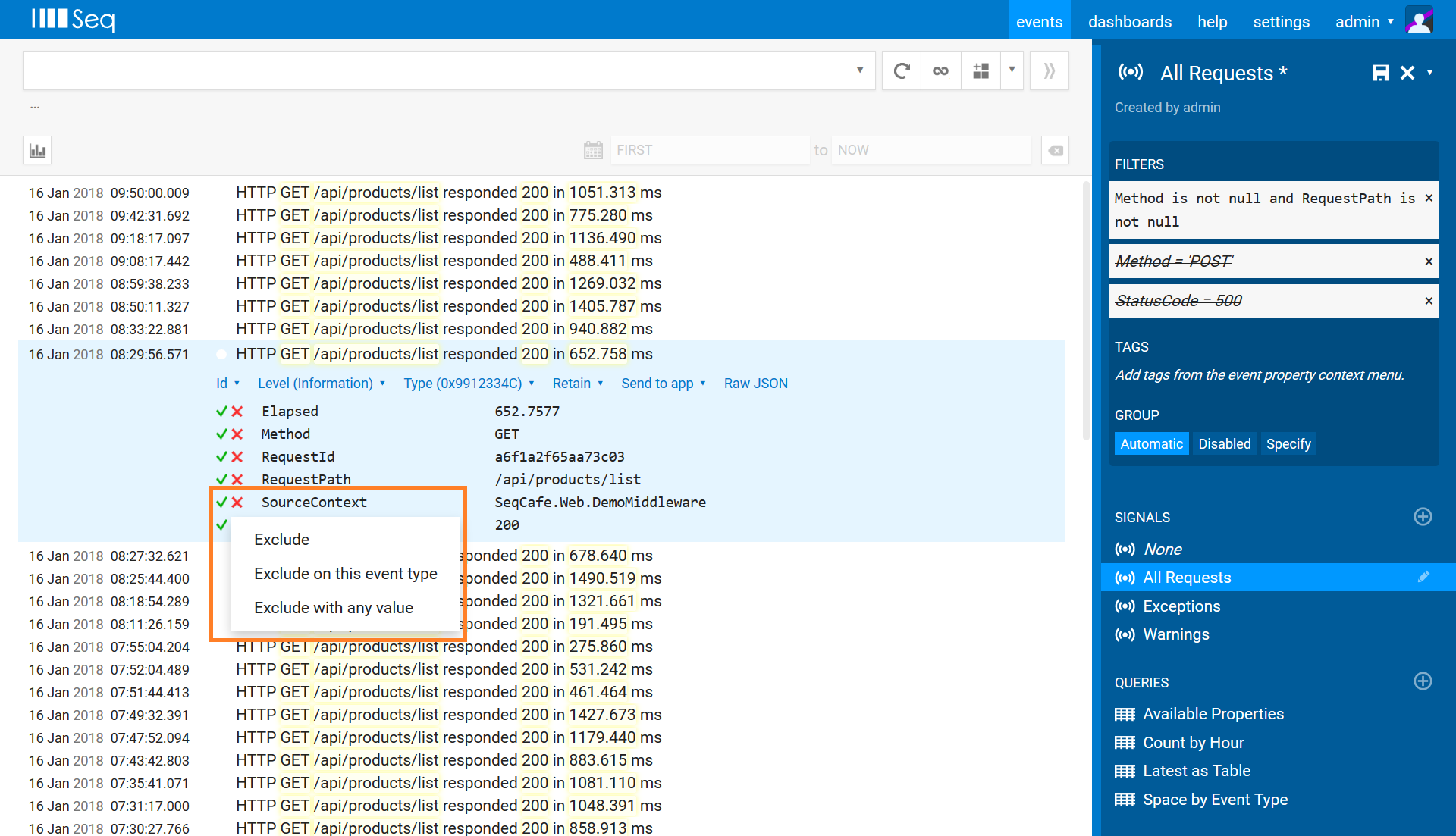Click red X next to Method

coord(237,434)
